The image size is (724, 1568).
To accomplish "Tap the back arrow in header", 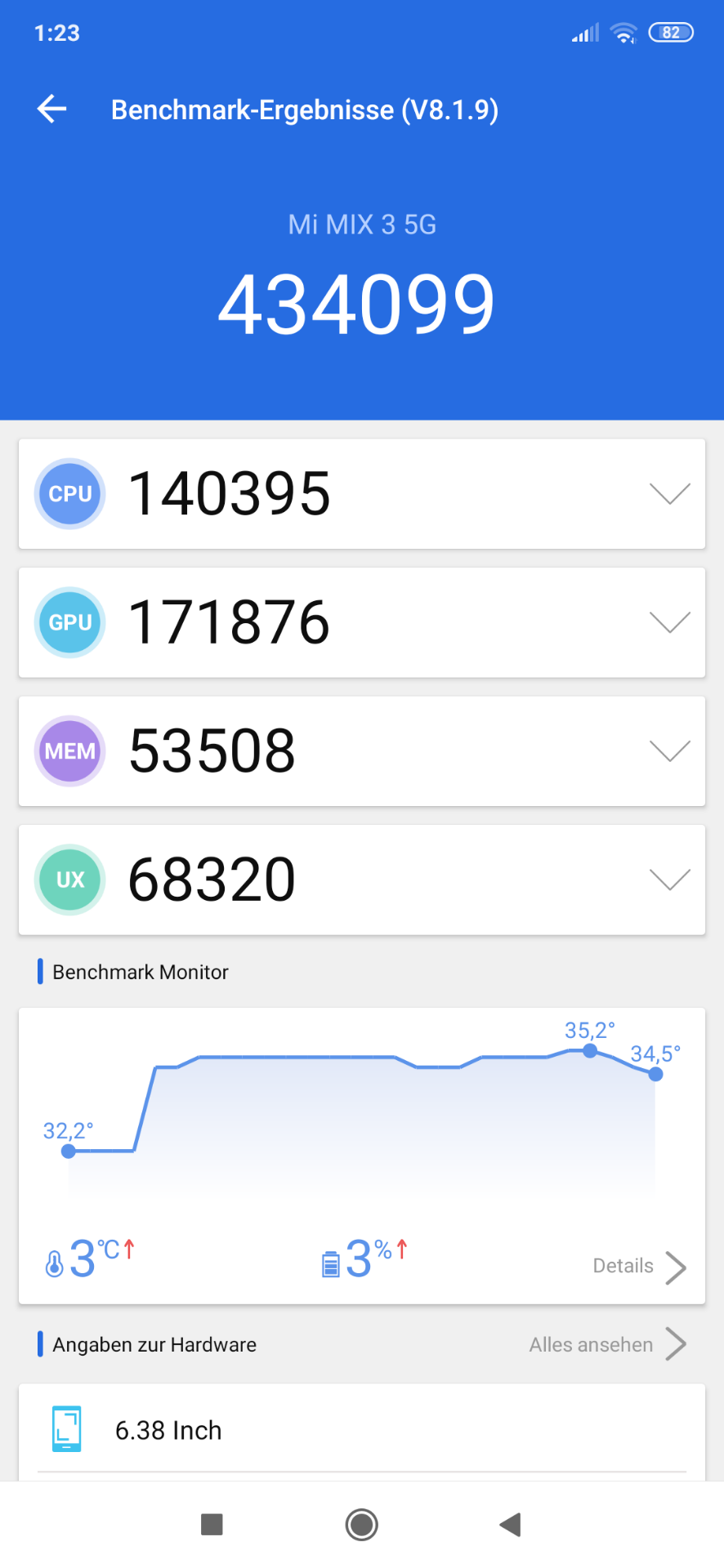I will pyautogui.click(x=51, y=109).
